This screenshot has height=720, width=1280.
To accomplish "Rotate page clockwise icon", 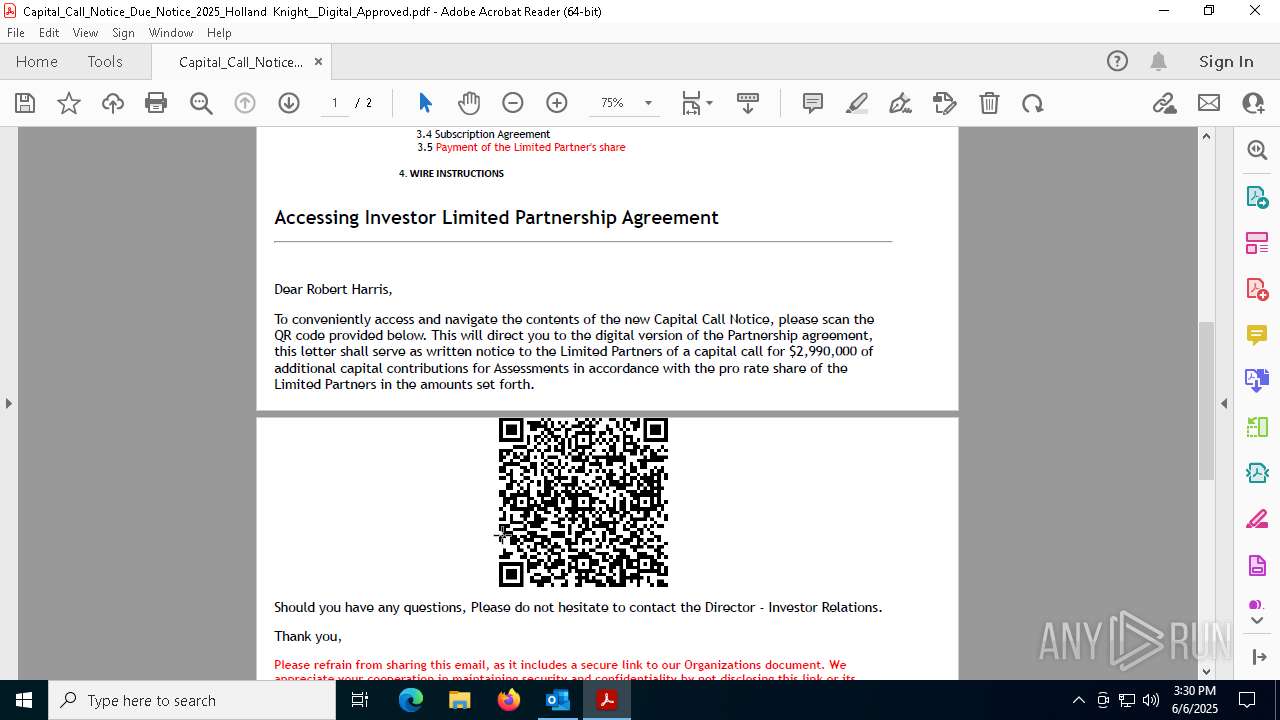I will click(1033, 103).
